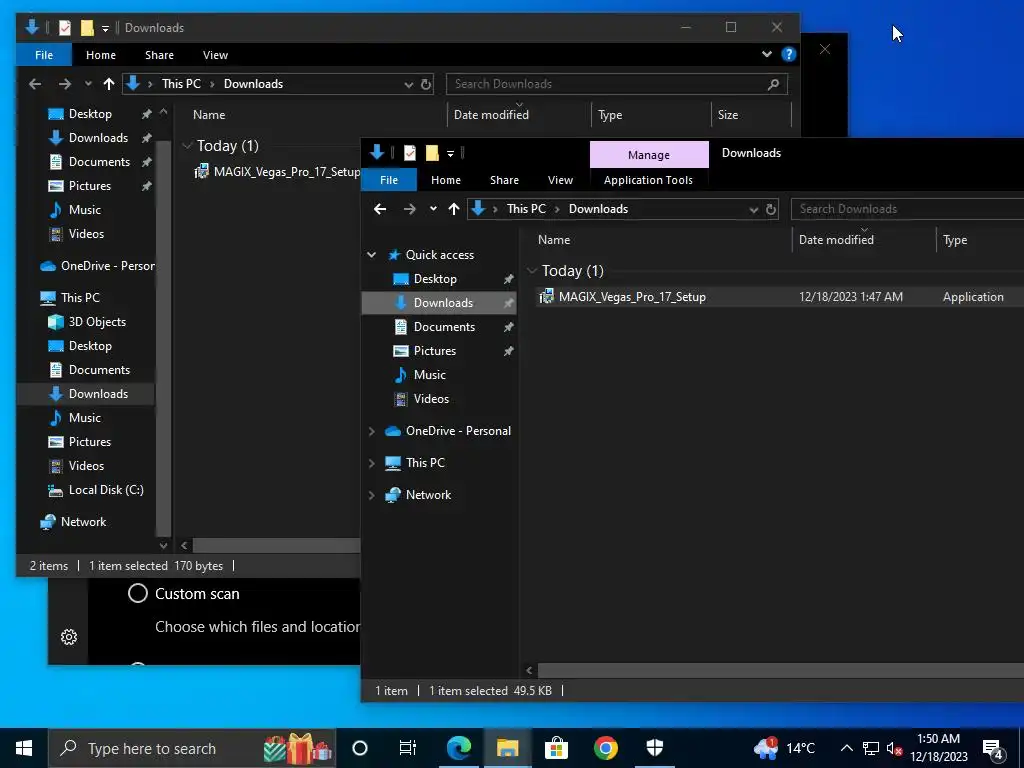Image resolution: width=1024 pixels, height=768 pixels.
Task: Open 3D Objects in back window
Action: point(97,321)
